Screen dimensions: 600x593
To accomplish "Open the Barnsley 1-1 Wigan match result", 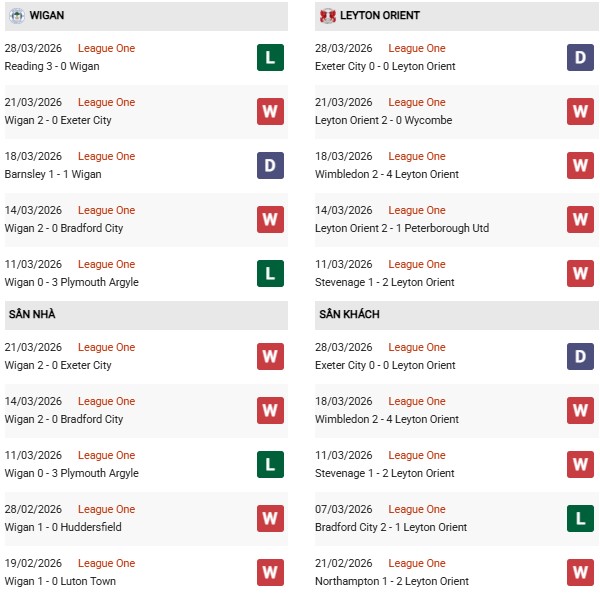I will pos(52,174).
